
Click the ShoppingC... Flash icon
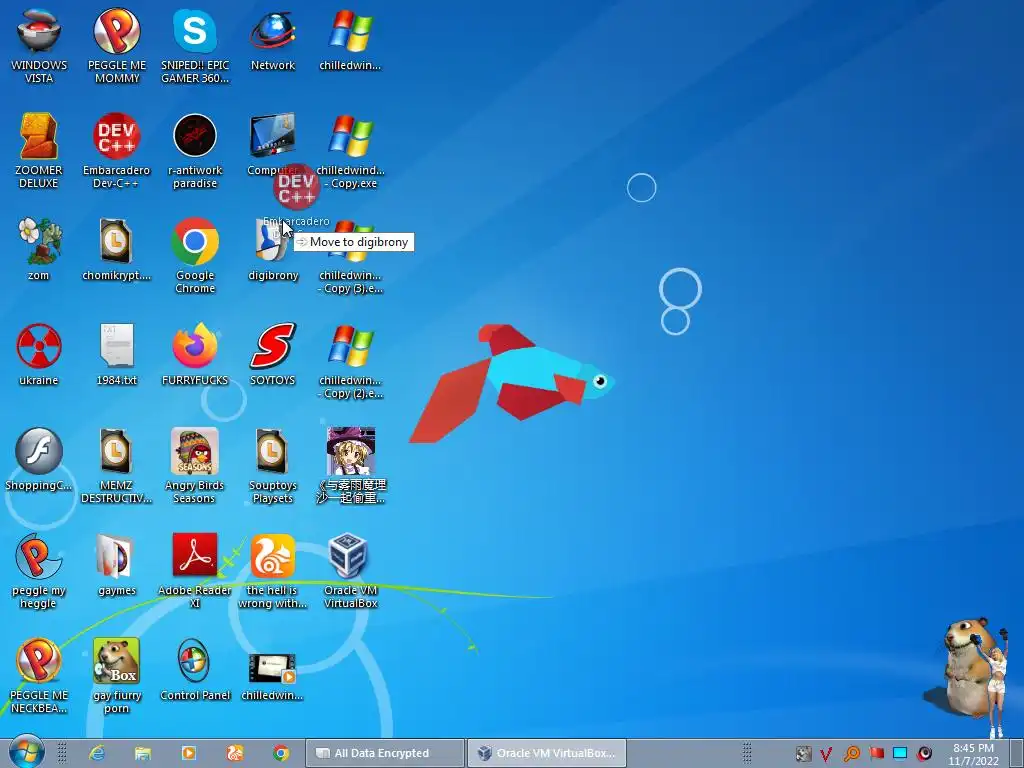pos(39,460)
